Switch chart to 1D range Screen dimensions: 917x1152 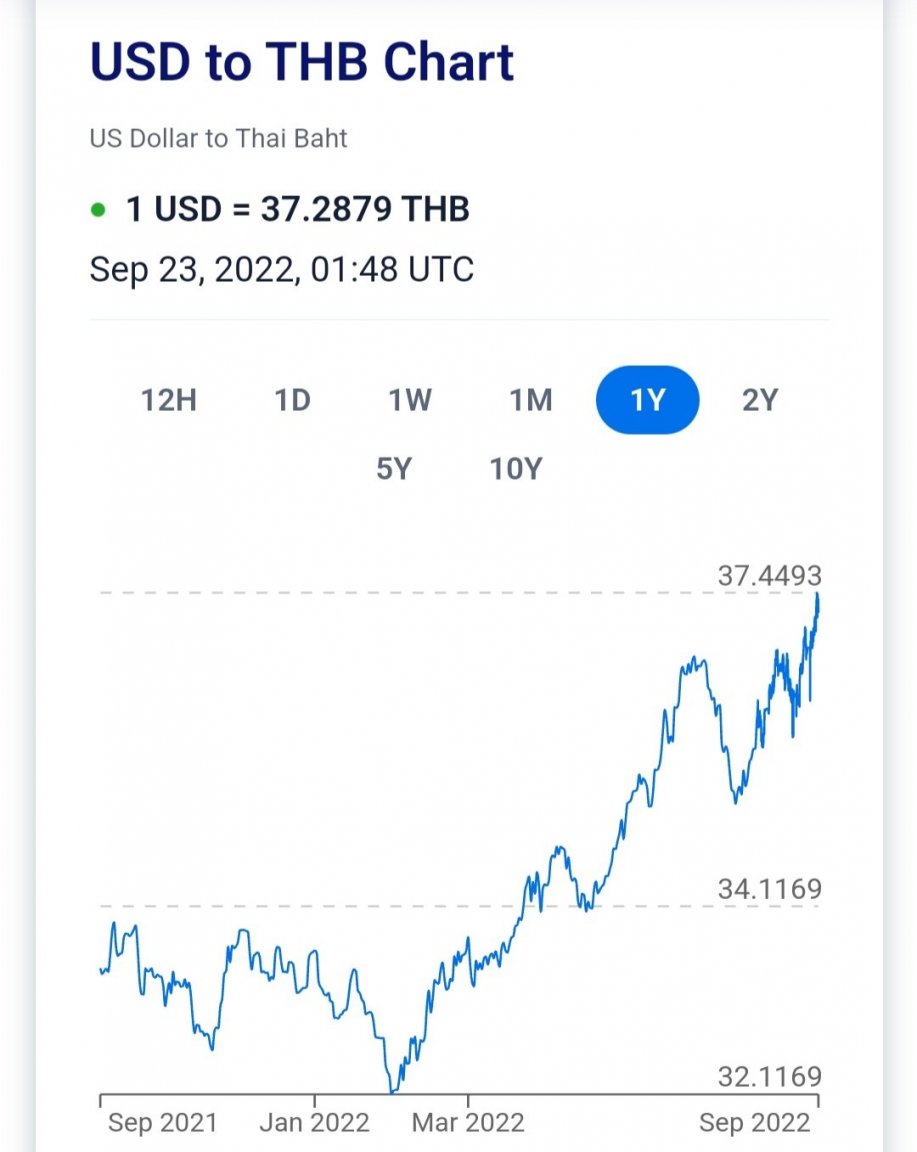tap(292, 400)
